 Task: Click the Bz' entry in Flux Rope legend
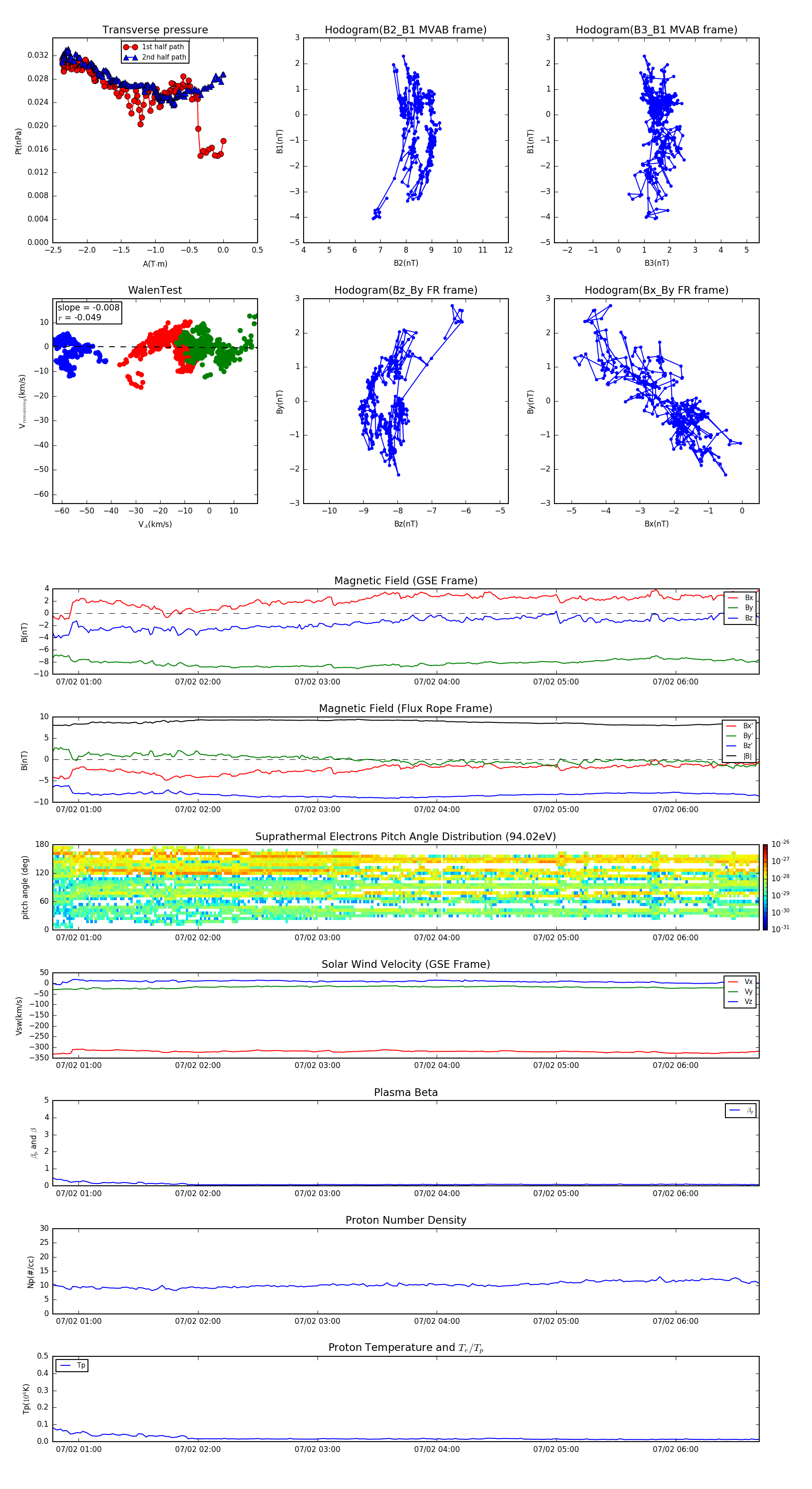(740, 746)
